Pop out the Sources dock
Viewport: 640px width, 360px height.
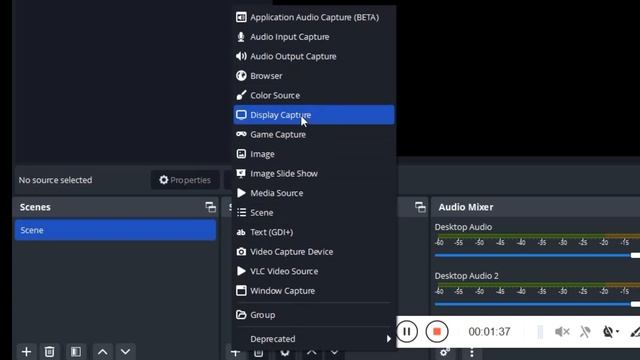click(x=420, y=207)
